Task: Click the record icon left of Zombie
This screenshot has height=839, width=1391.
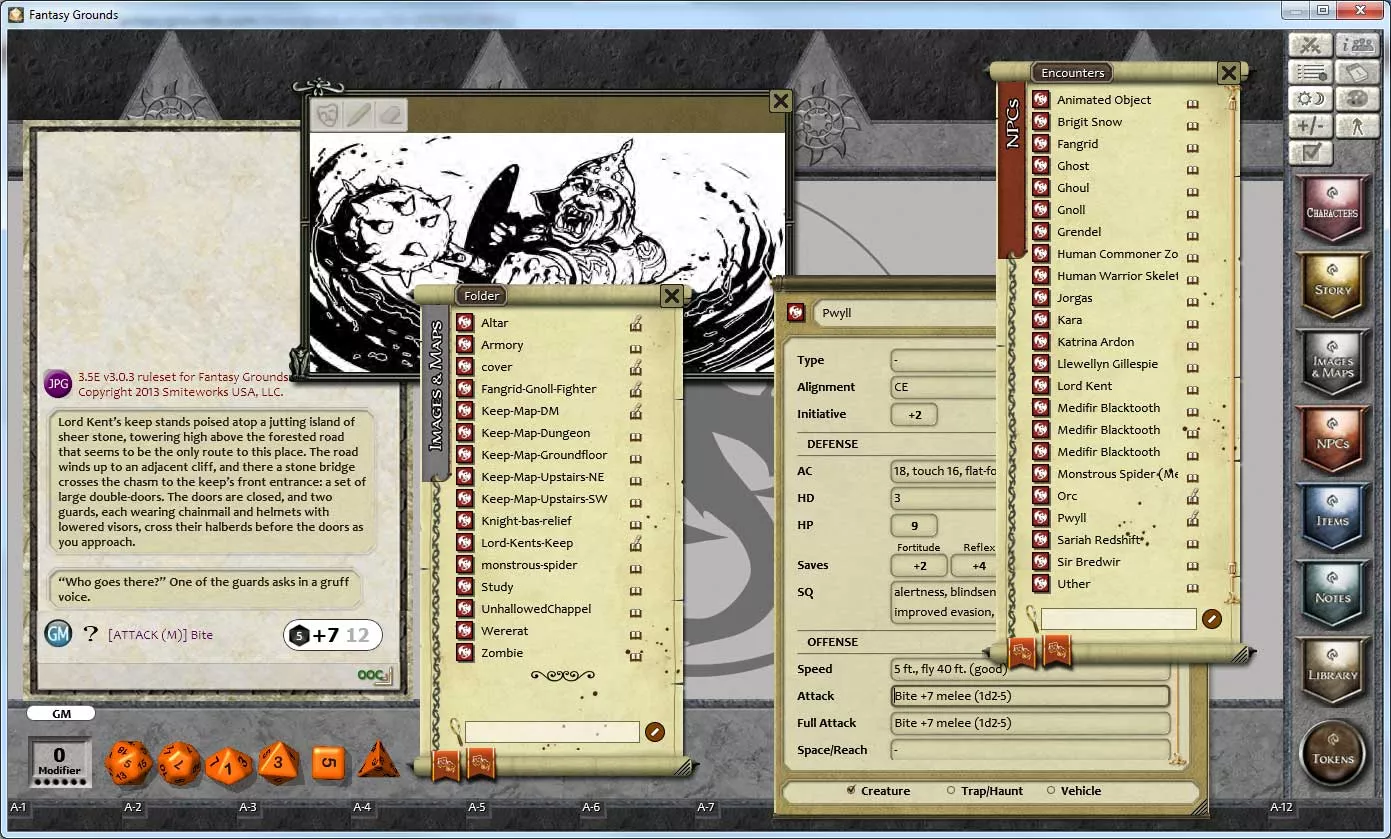Action: click(464, 653)
